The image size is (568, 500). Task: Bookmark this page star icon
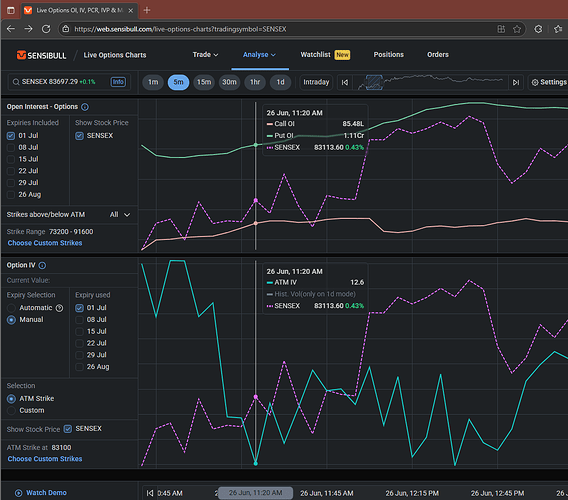517,29
